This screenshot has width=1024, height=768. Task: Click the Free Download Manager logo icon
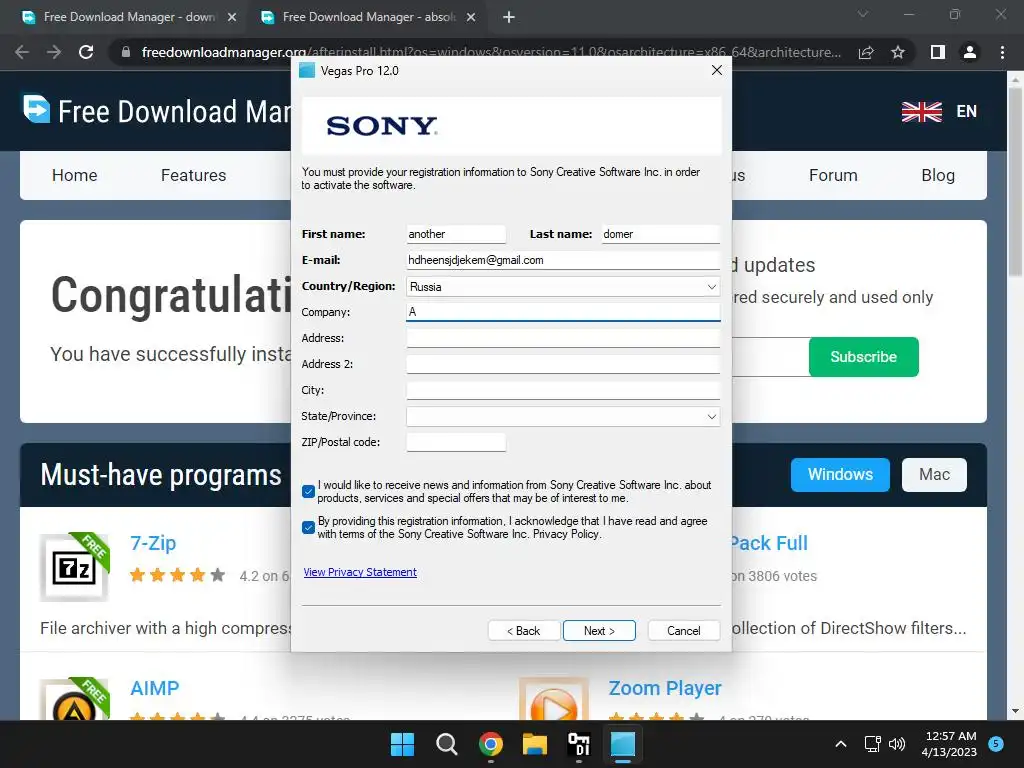pyautogui.click(x=37, y=109)
